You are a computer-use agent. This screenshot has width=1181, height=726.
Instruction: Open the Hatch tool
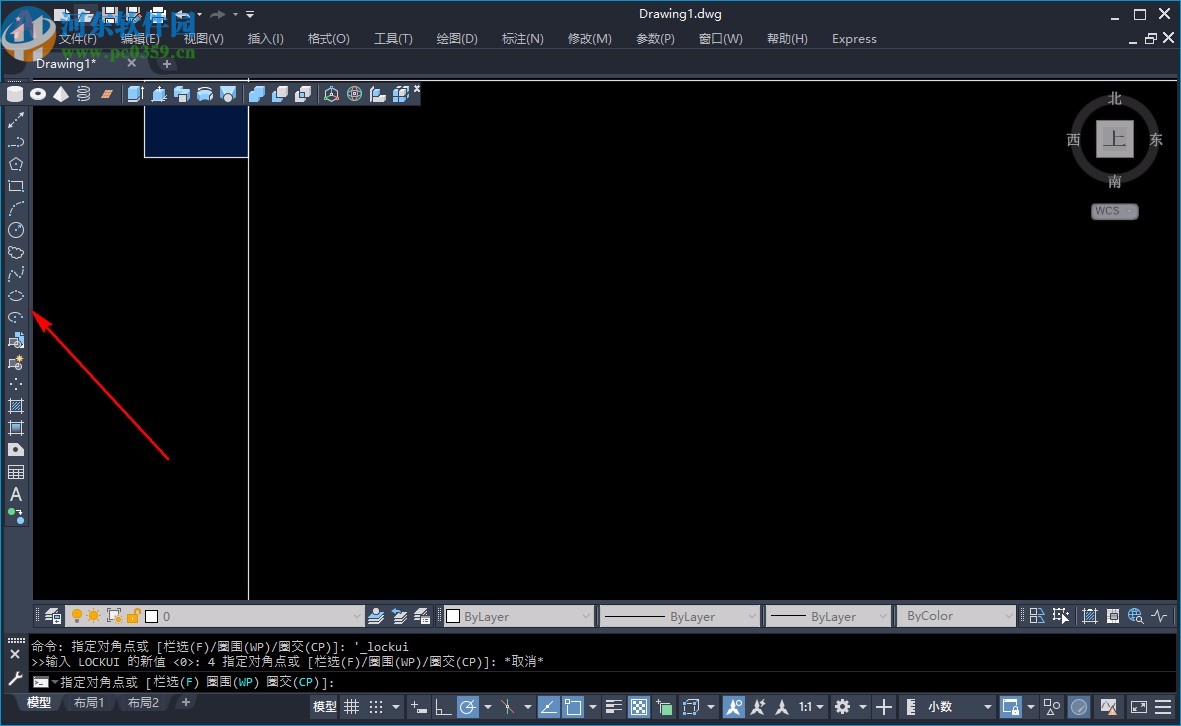pos(16,407)
